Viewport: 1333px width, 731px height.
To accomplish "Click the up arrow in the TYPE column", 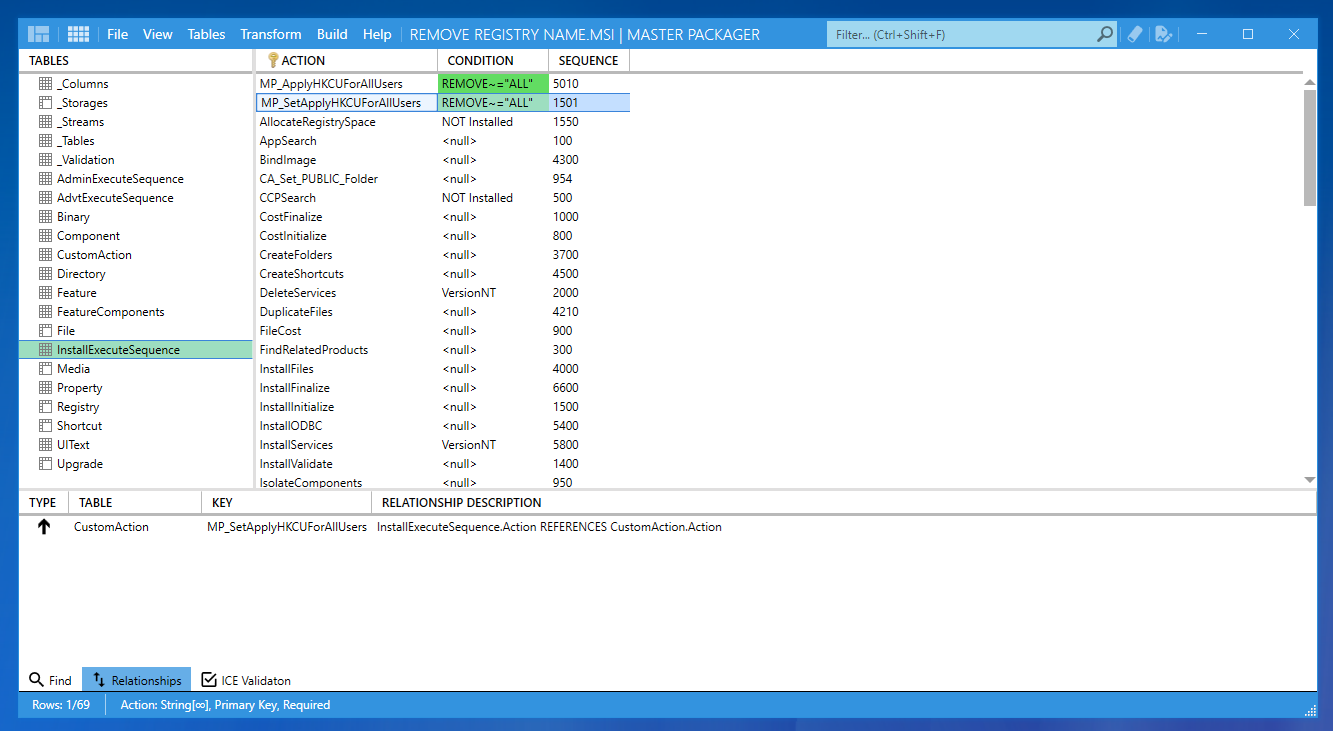I will tap(43, 527).
